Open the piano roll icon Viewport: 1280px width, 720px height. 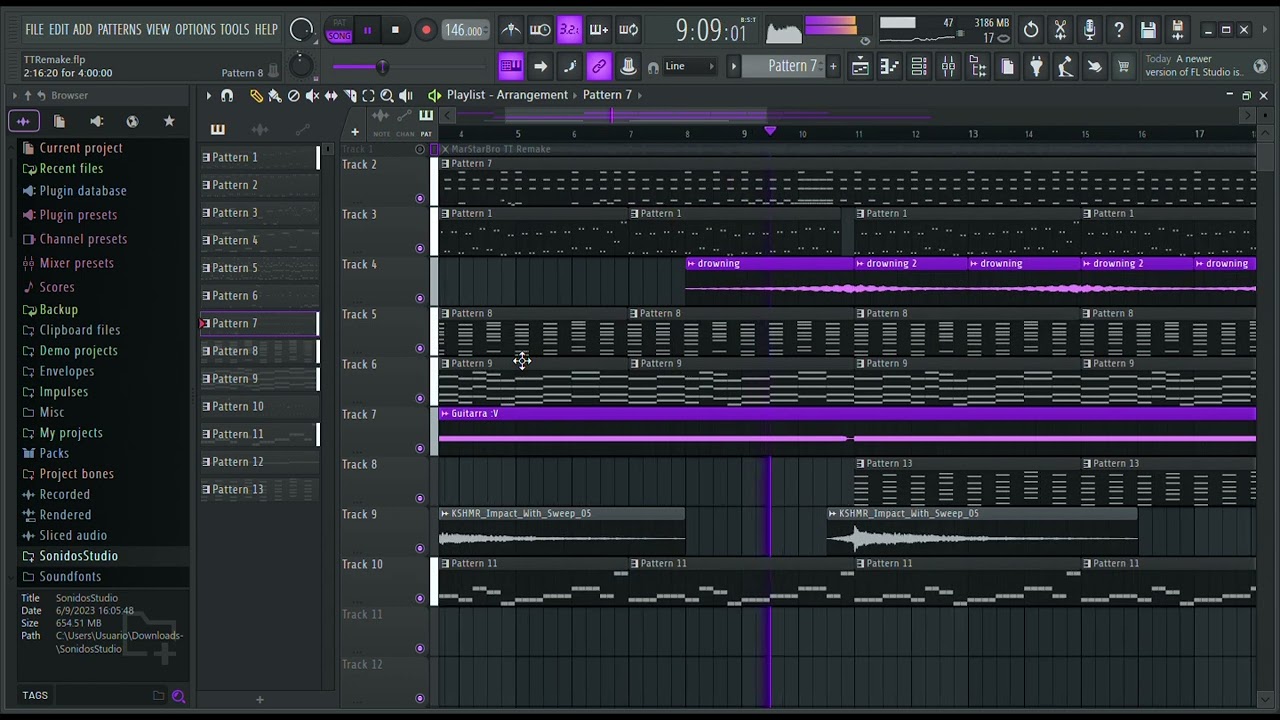click(889, 67)
